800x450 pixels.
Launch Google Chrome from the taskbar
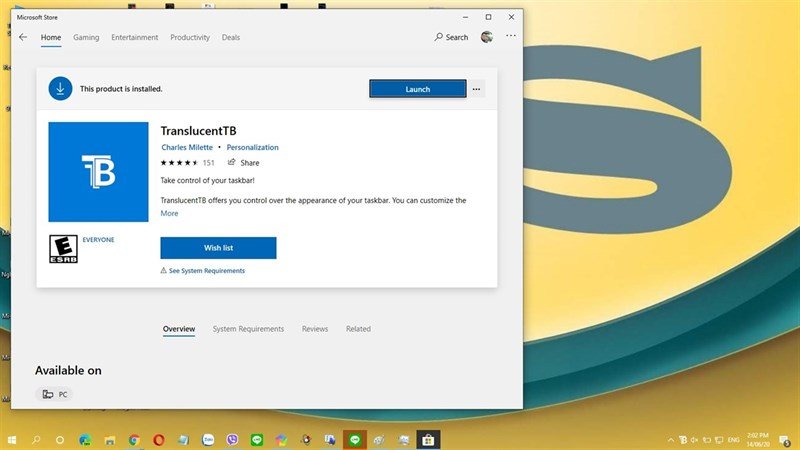tap(134, 440)
